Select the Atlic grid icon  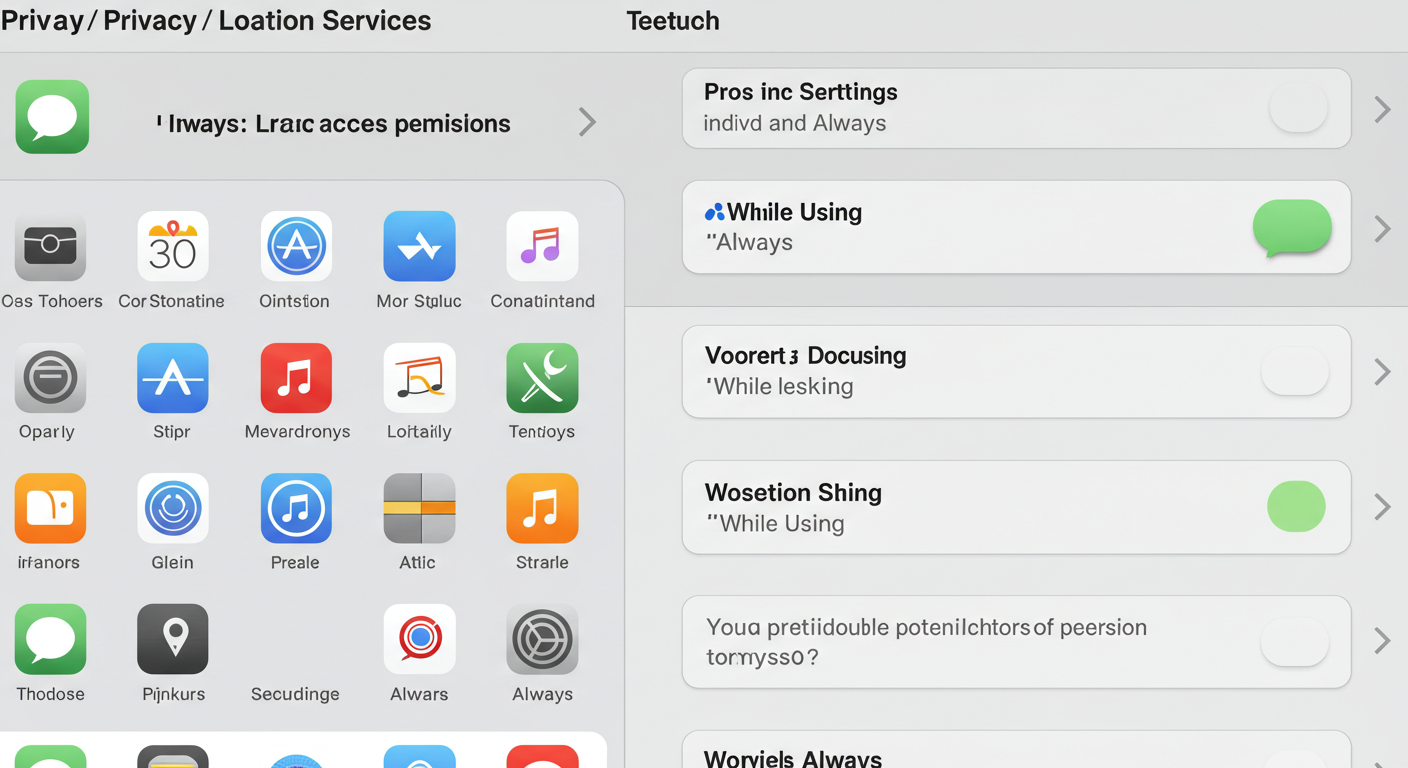(x=419, y=508)
